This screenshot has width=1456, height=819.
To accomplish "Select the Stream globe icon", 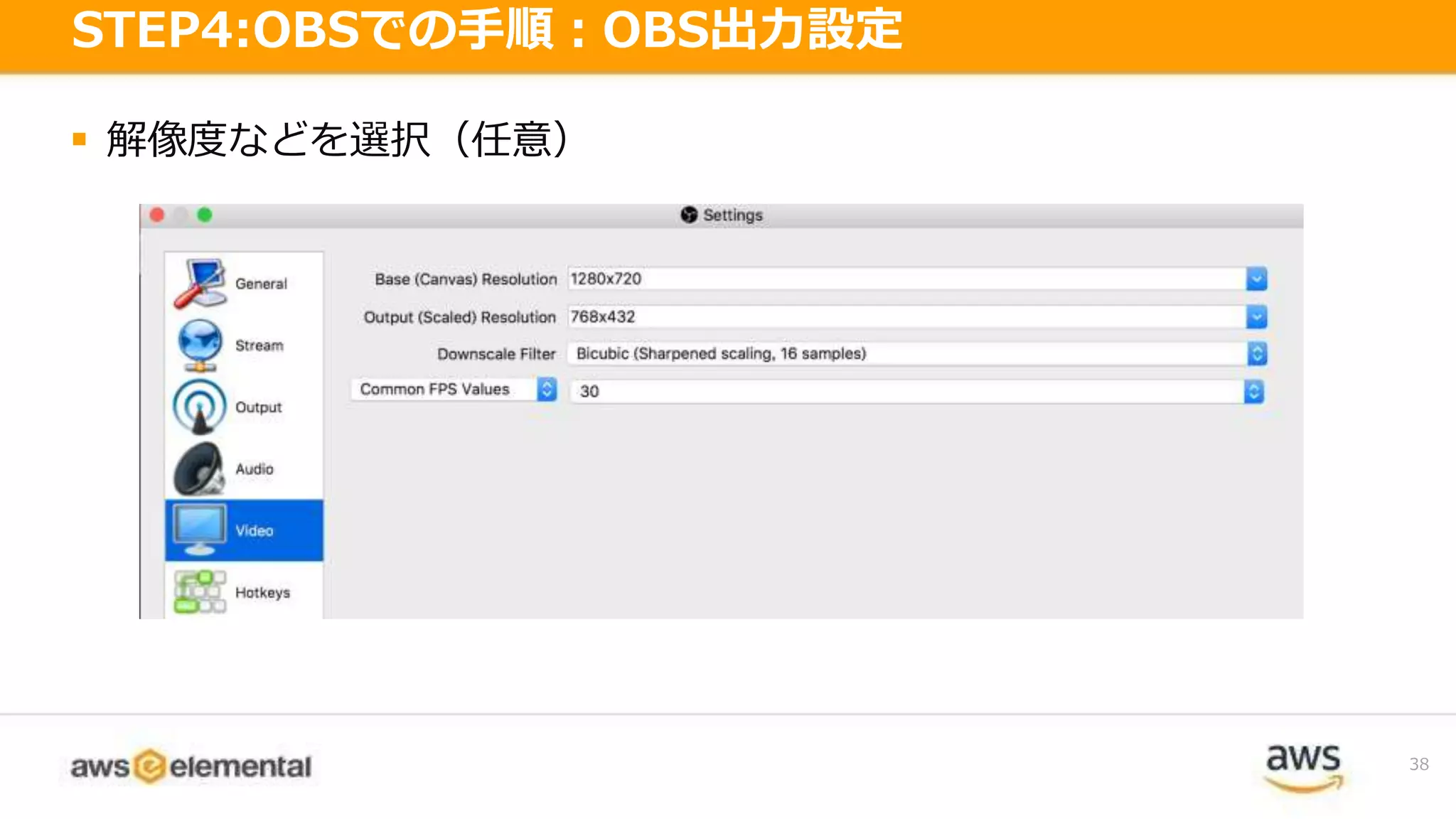I will pyautogui.click(x=200, y=346).
